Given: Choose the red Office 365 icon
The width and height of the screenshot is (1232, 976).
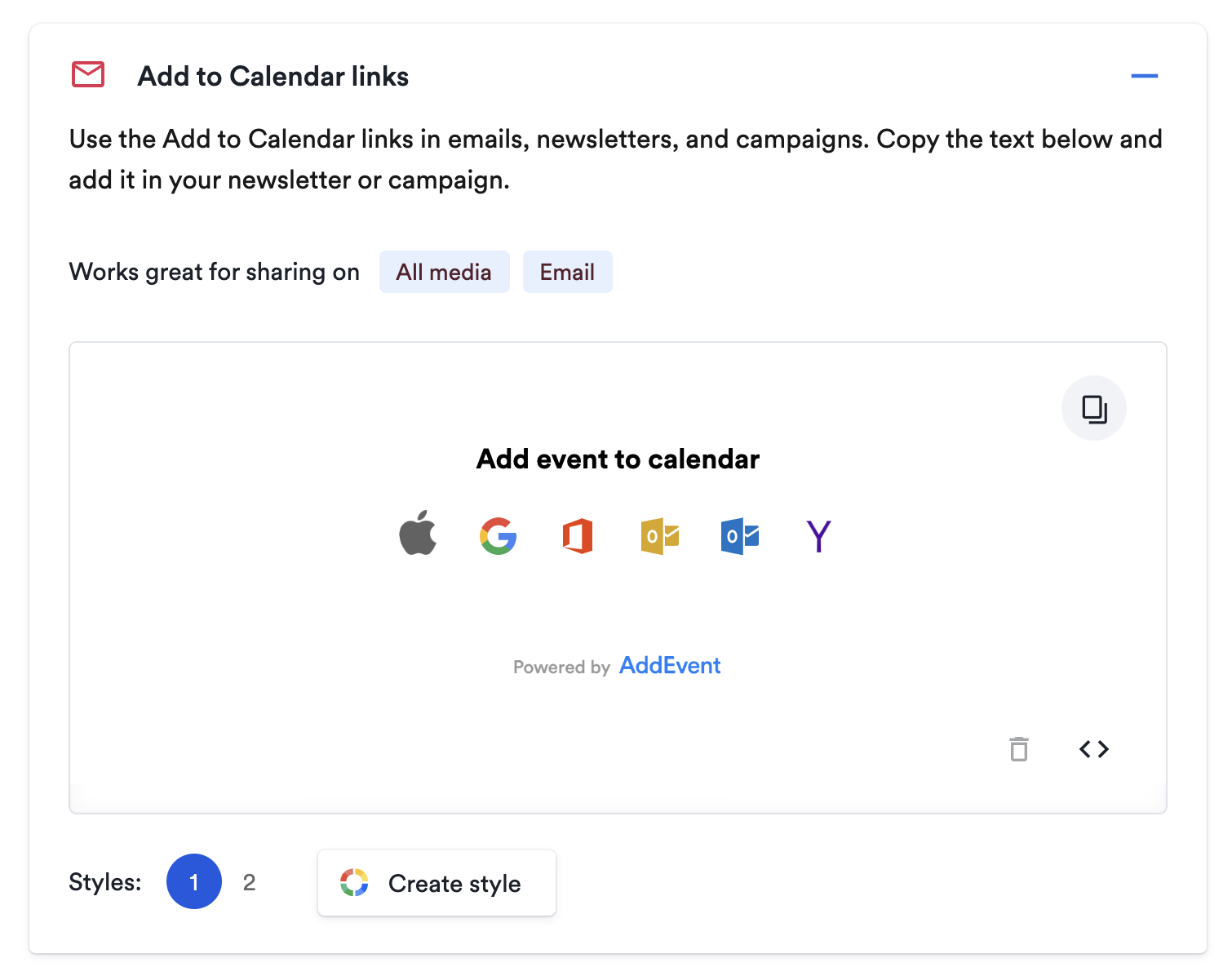Looking at the screenshot, I should pos(578,536).
